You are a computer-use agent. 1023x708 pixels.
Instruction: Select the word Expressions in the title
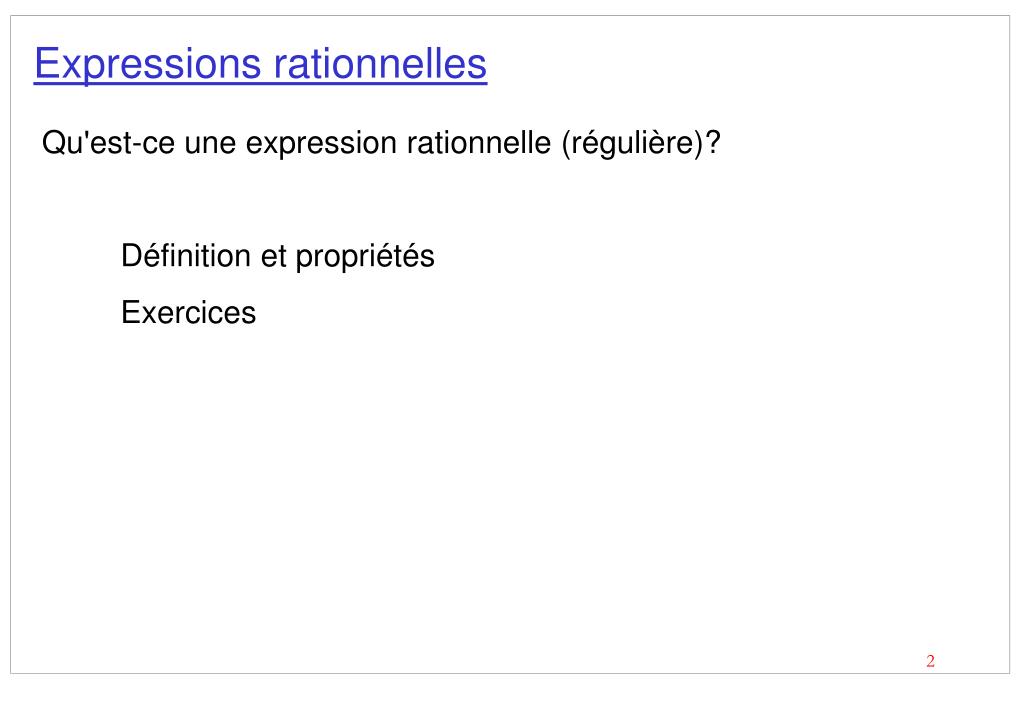pyautogui.click(x=148, y=65)
